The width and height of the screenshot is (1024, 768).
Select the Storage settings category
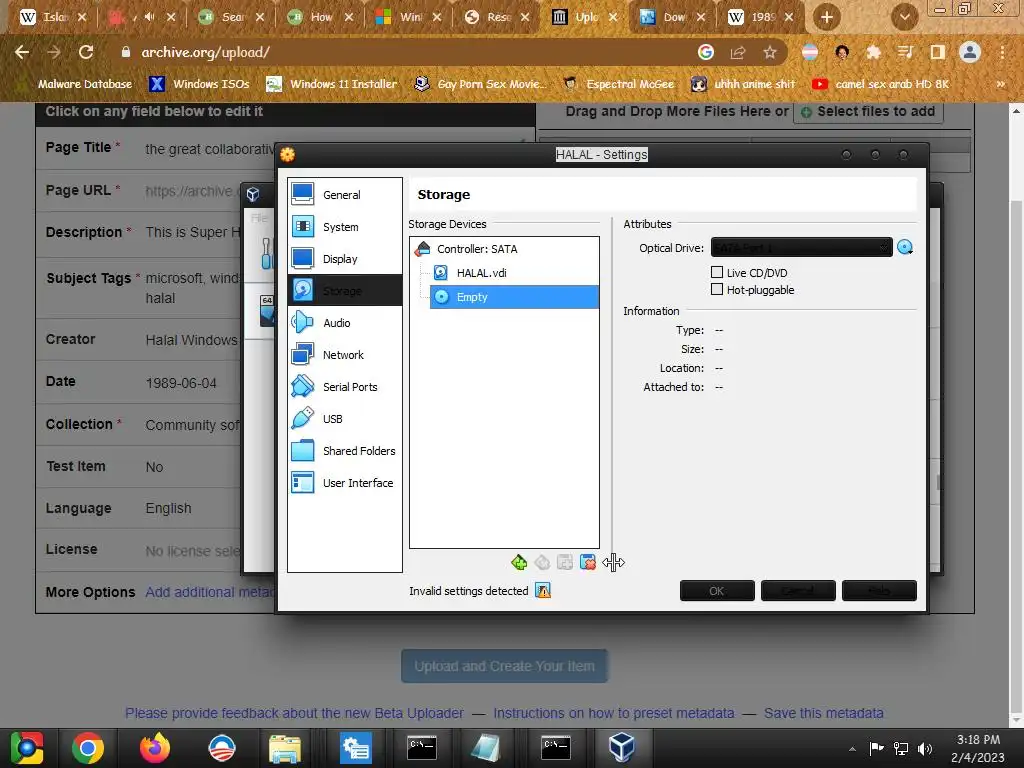344,290
